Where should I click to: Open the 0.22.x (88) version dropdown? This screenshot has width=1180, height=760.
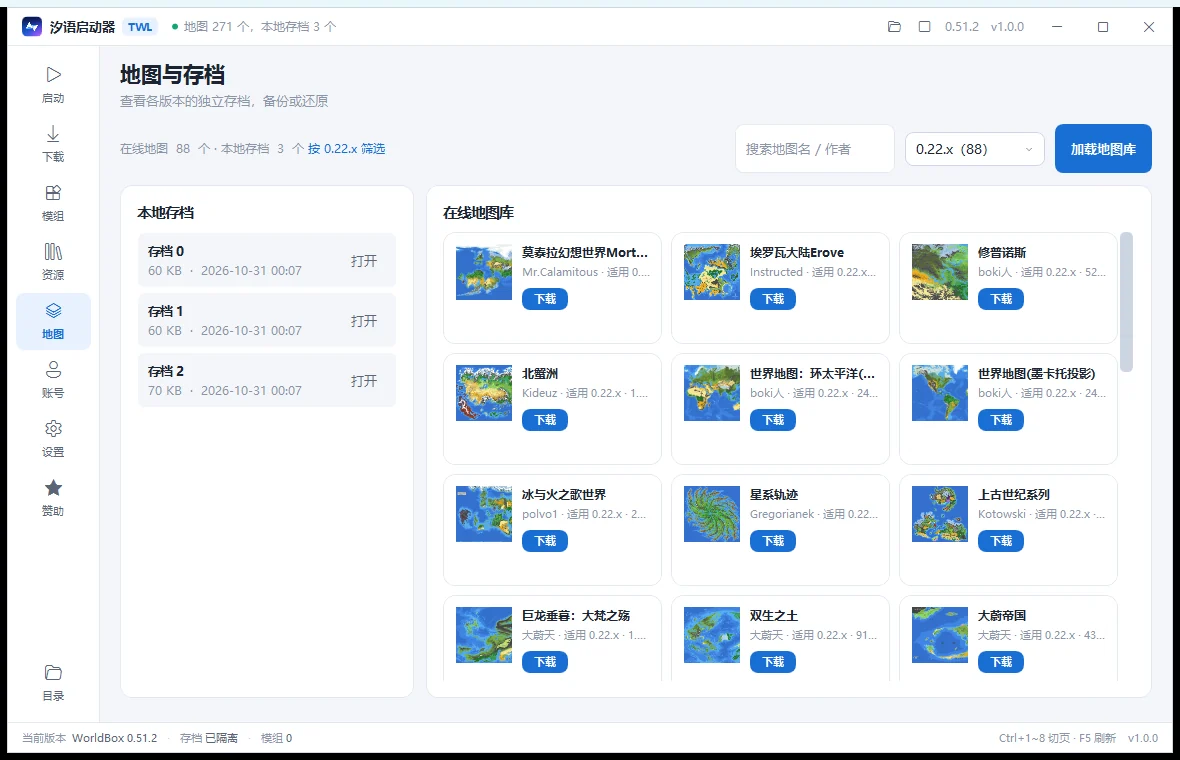tap(975, 149)
